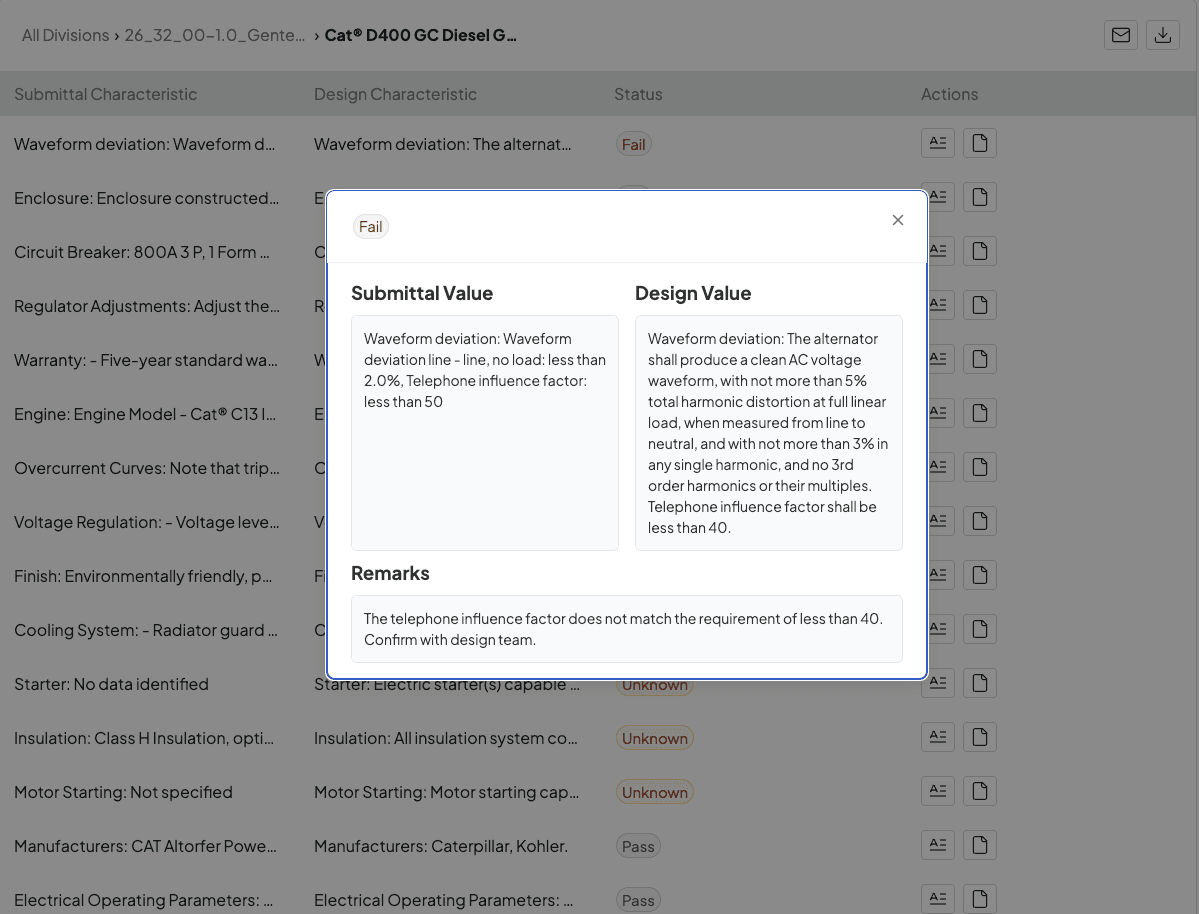Open document icon for Engine row
This screenshot has height=914, width=1199.
[980, 413]
